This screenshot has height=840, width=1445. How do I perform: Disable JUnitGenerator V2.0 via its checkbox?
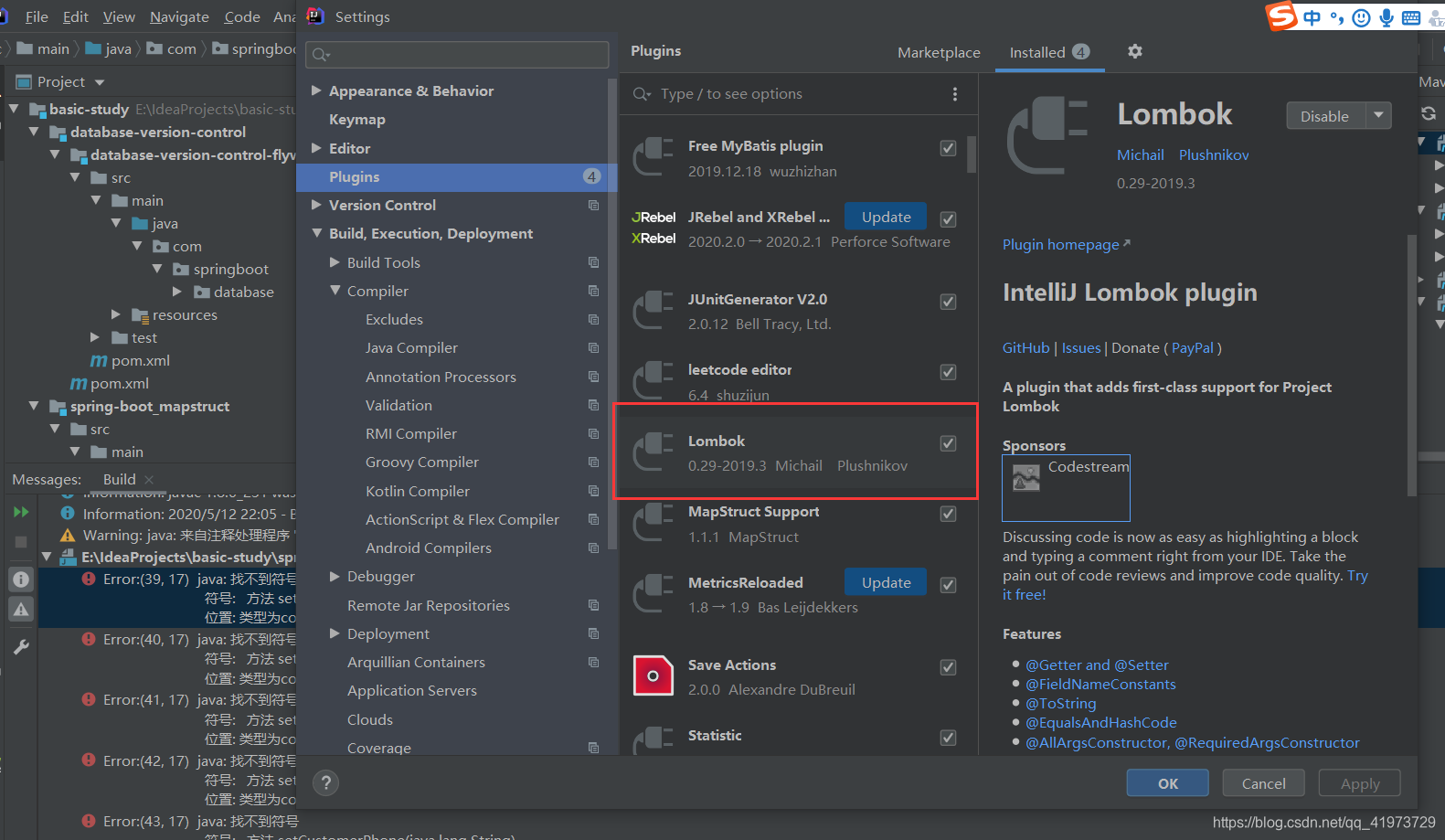949,302
